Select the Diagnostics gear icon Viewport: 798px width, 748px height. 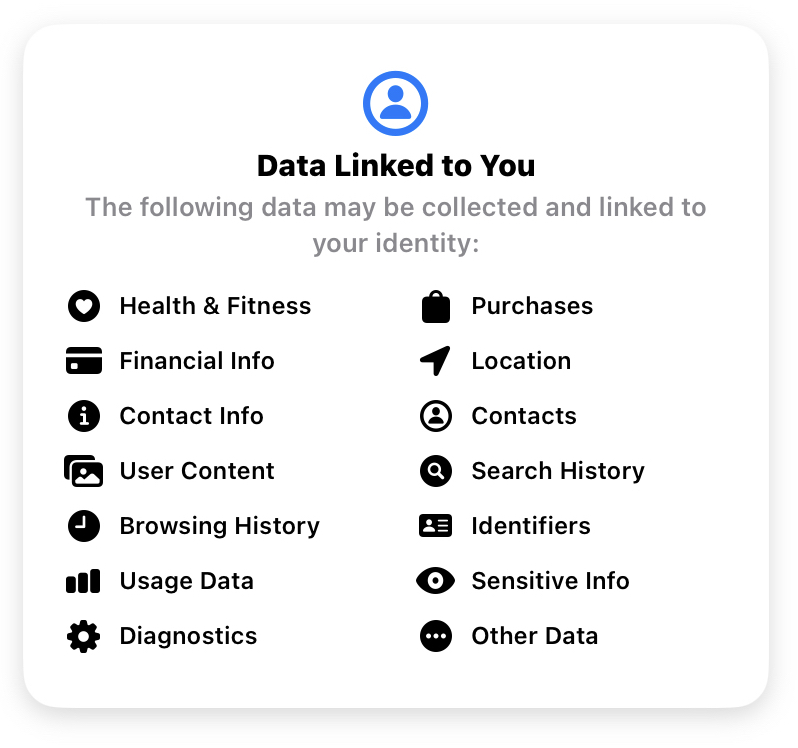[x=84, y=636]
